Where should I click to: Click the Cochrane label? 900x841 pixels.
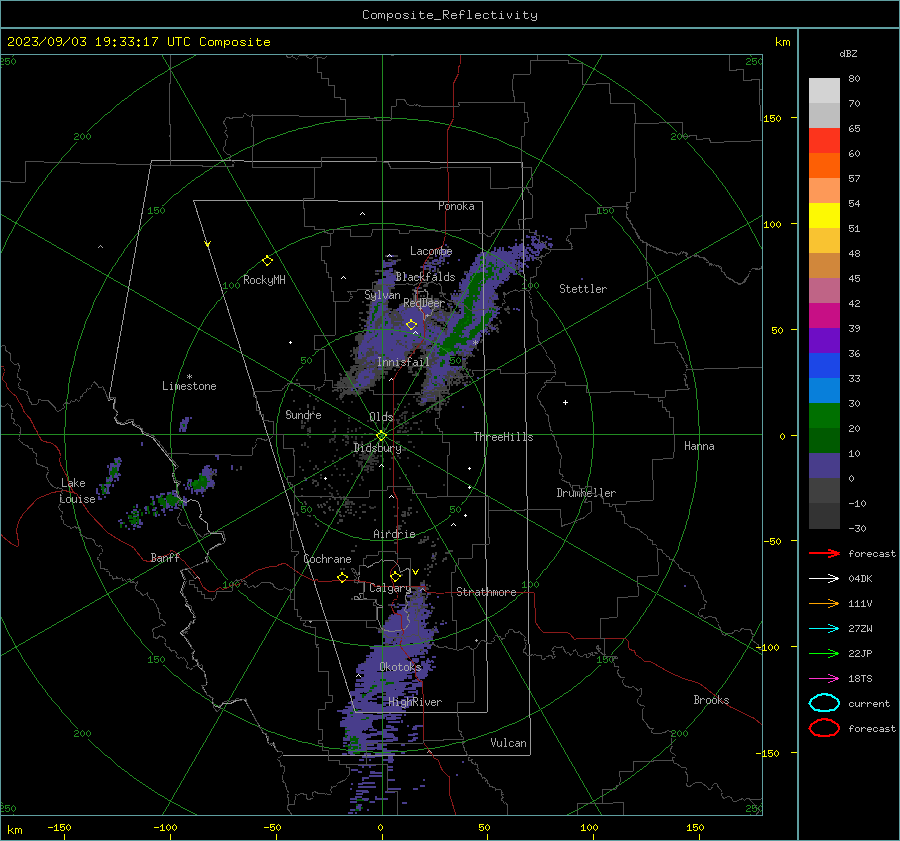tap(327, 559)
